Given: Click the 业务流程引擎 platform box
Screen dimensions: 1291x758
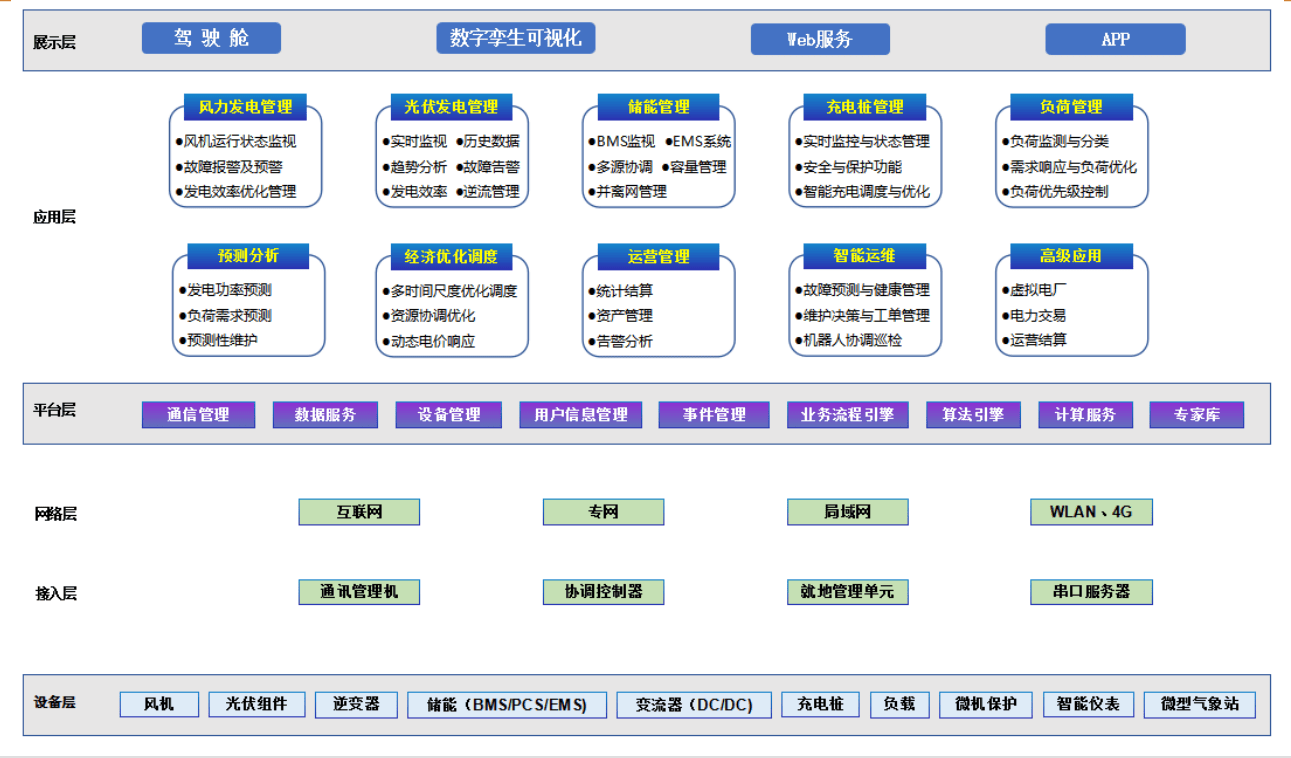Looking at the screenshot, I should click(847, 415).
